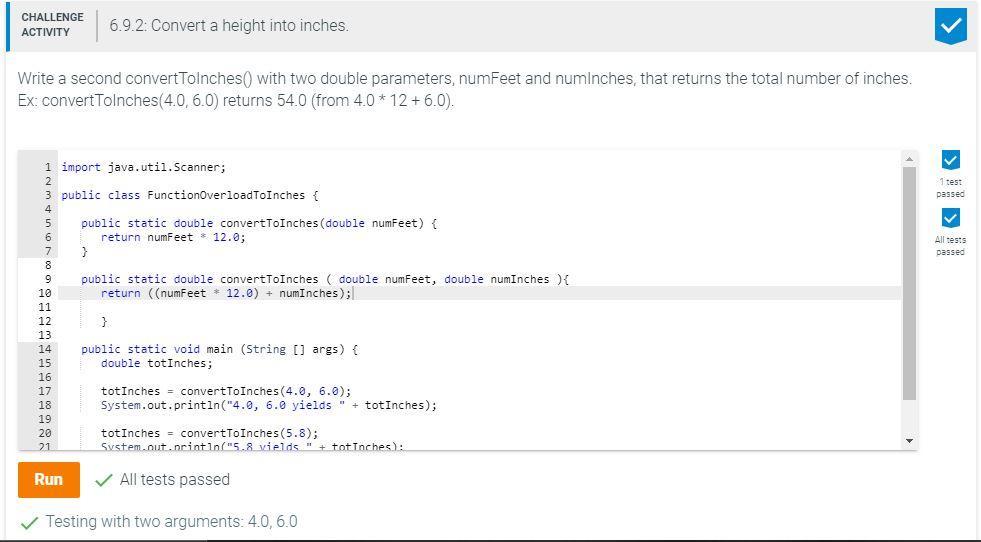The image size is (981, 542).
Task: Click the editor scroll down arrow
Action: (910, 441)
